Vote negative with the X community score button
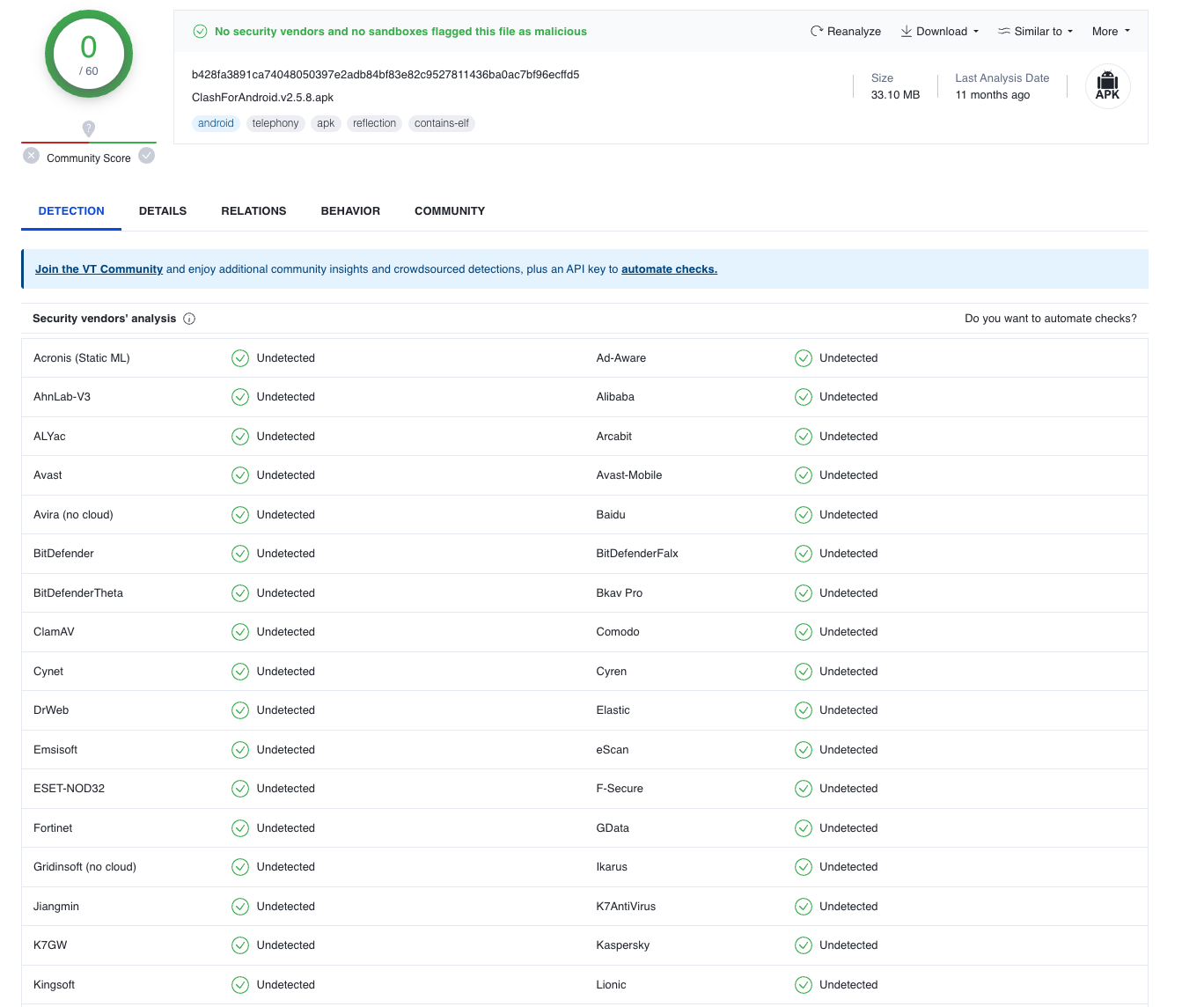 pos(32,156)
